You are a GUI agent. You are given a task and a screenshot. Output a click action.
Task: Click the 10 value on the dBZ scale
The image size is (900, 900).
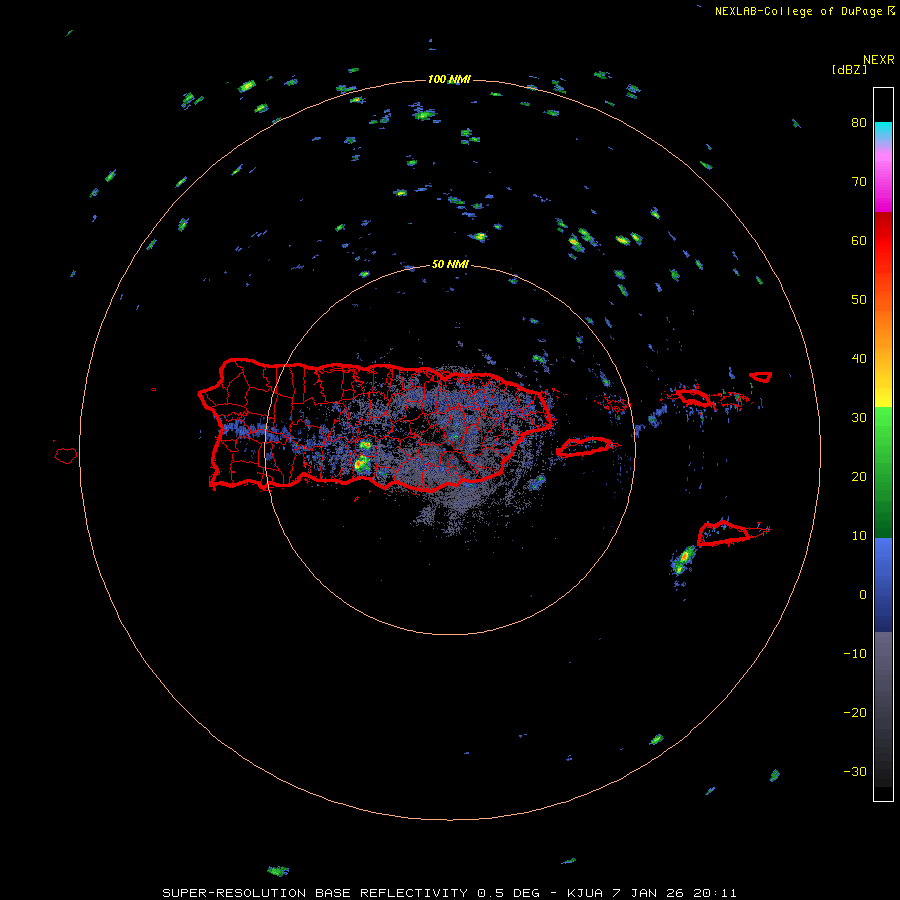coord(859,536)
